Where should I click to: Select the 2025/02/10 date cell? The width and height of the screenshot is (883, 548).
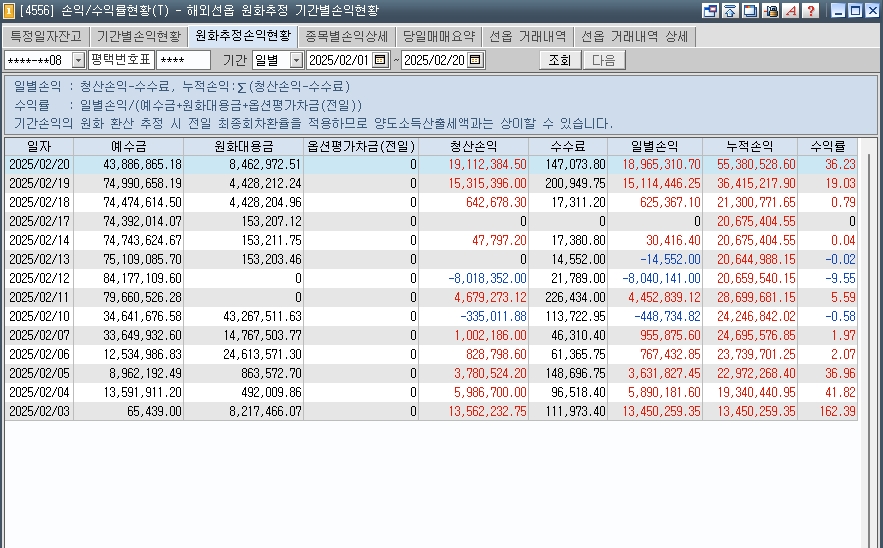pos(39,317)
